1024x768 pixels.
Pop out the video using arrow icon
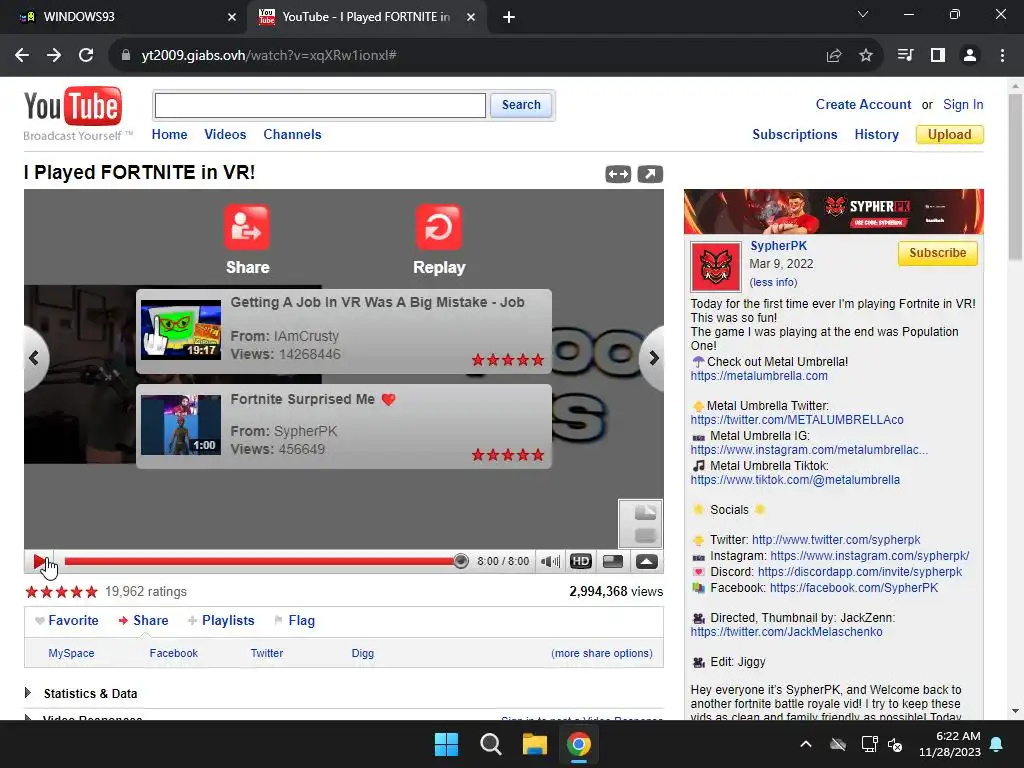(650, 174)
